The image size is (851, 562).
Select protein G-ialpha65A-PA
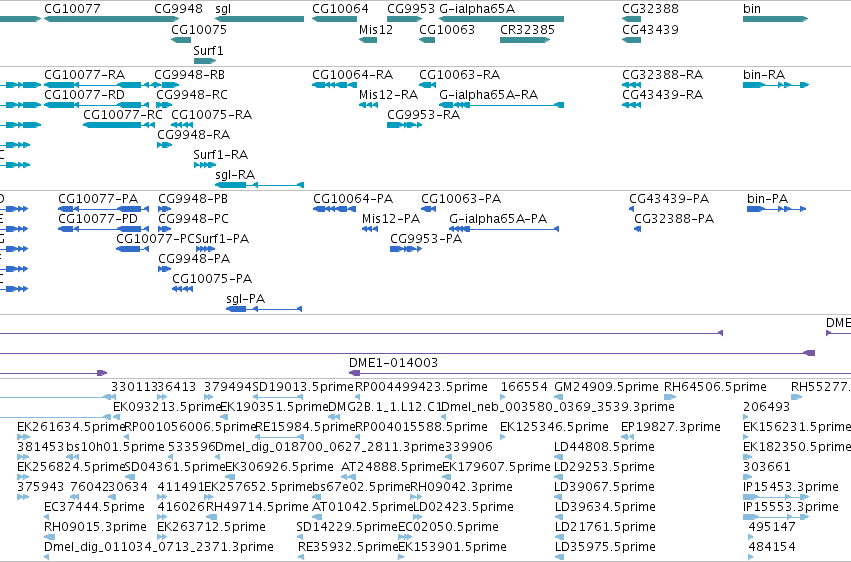pyautogui.click(x=504, y=229)
